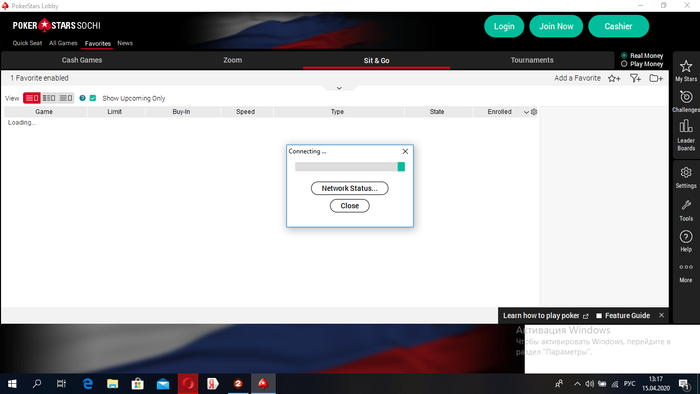Expand the favorites panel chevron
The image size is (700, 394).
tap(339, 88)
